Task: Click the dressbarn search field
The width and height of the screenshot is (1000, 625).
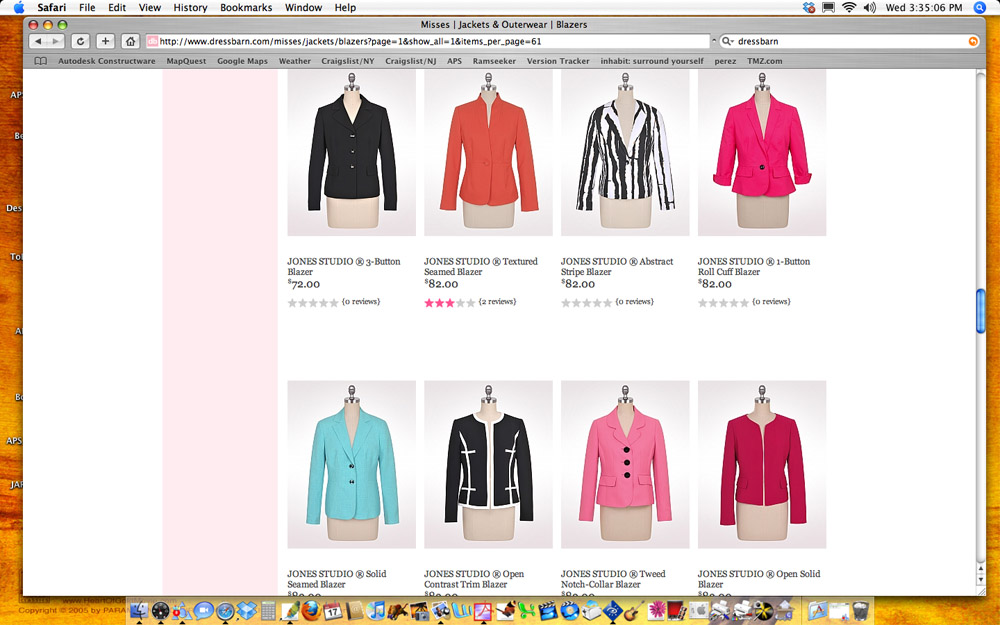Action: (848, 41)
